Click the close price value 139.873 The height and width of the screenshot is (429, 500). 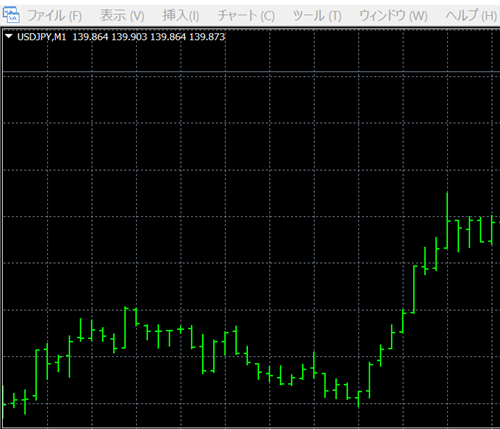[x=207, y=37]
